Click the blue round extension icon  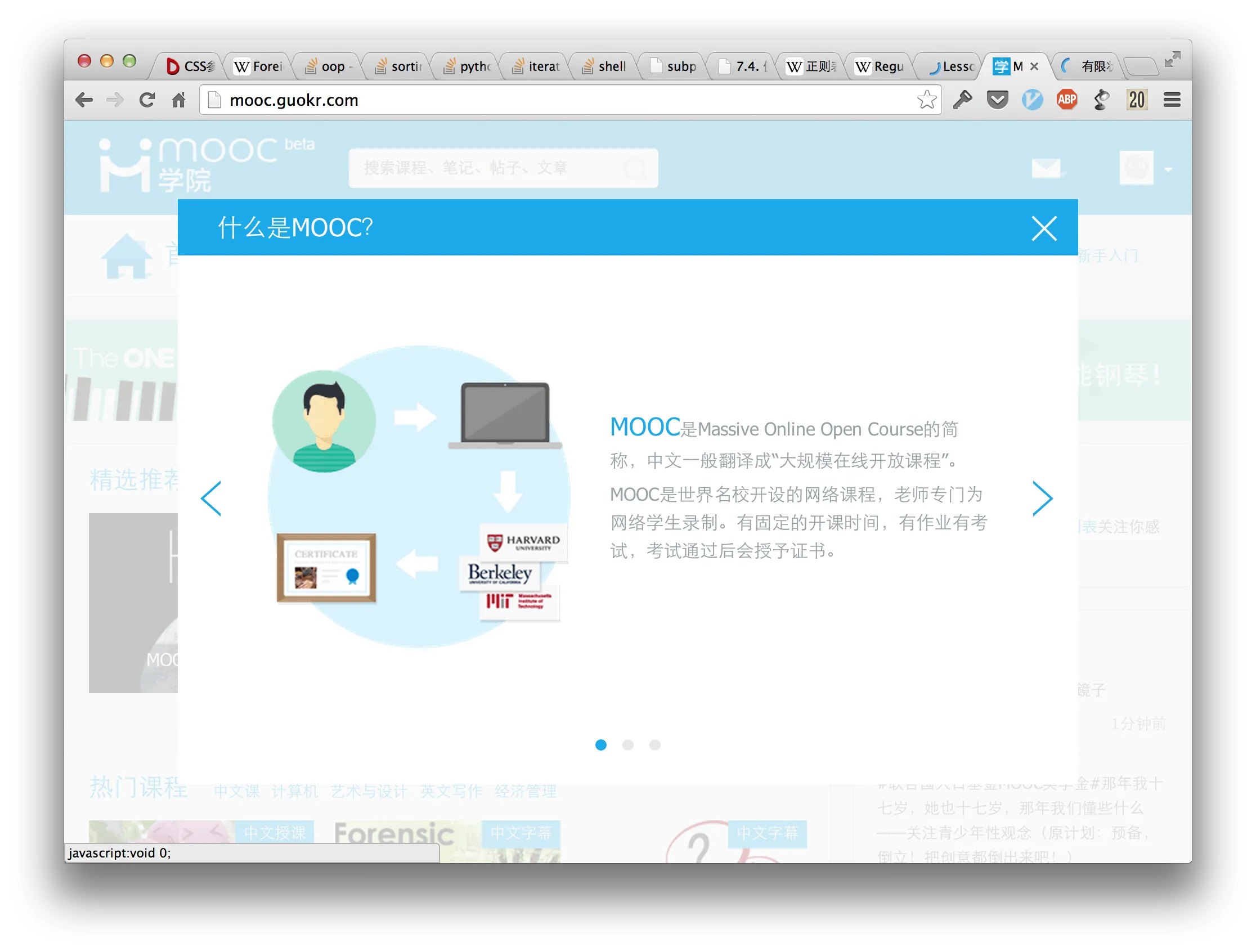coord(1032,100)
